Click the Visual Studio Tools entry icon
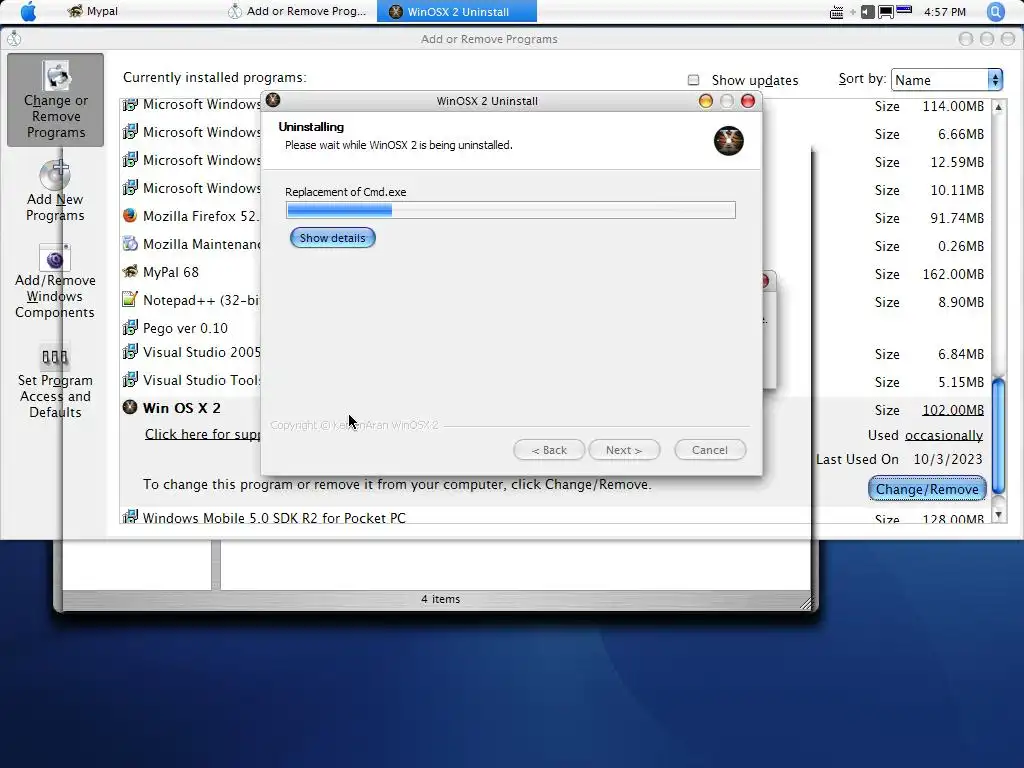Screen dimensions: 1024x768 (x=130, y=379)
